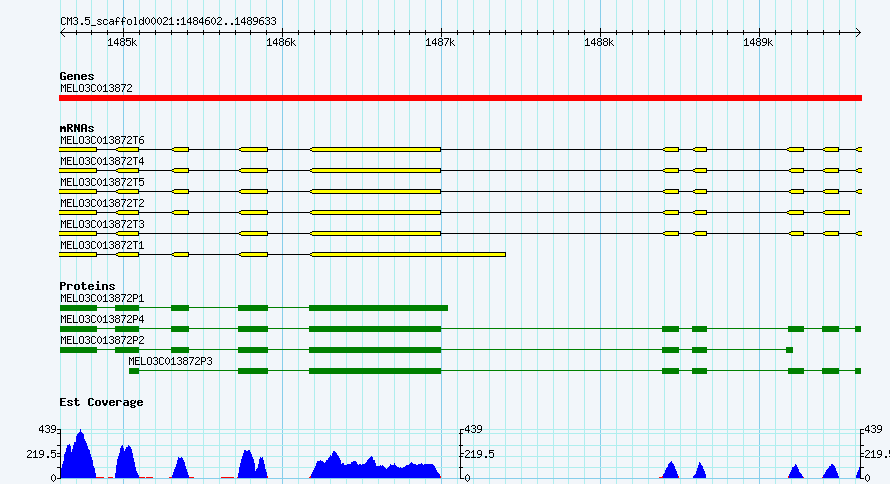Select the MELO3C013872T4 transcript label
The height and width of the screenshot is (484, 890).
[x=102, y=161]
